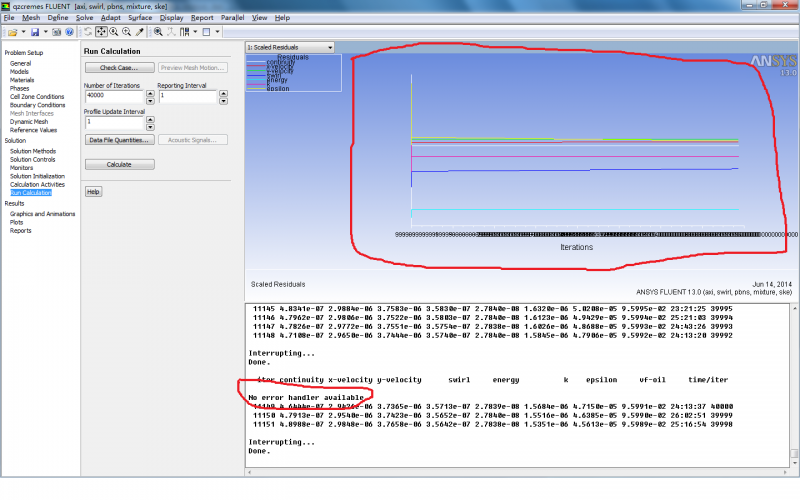Open the dropdown arrow after the single window icon
This screenshot has height=500, width=800.
pos(217,32)
